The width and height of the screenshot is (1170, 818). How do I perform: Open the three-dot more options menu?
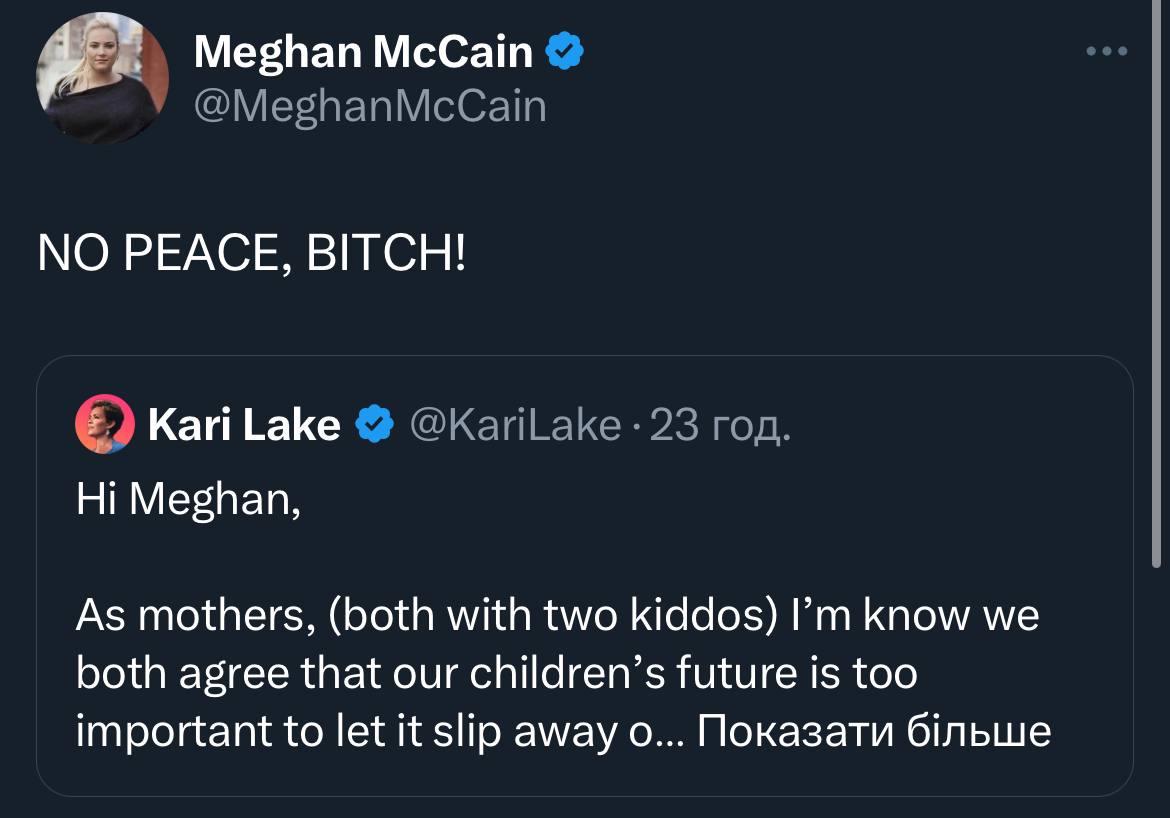tap(1108, 51)
